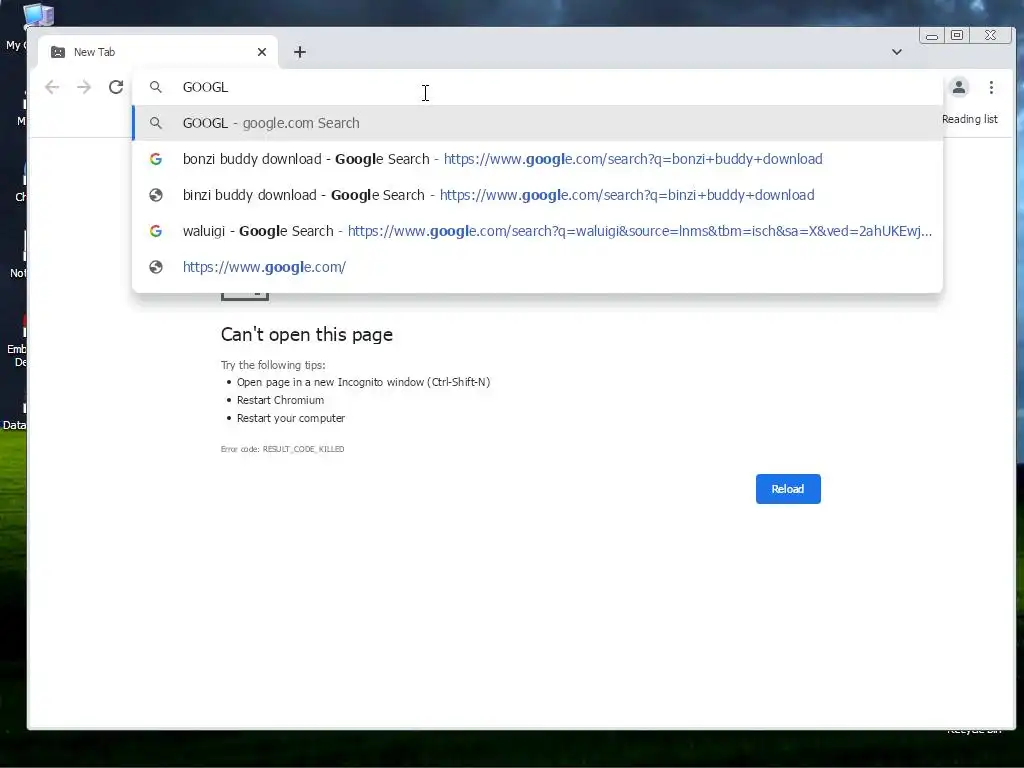Open the tab search chevron dropdown
The image size is (1024, 768).
tap(897, 52)
